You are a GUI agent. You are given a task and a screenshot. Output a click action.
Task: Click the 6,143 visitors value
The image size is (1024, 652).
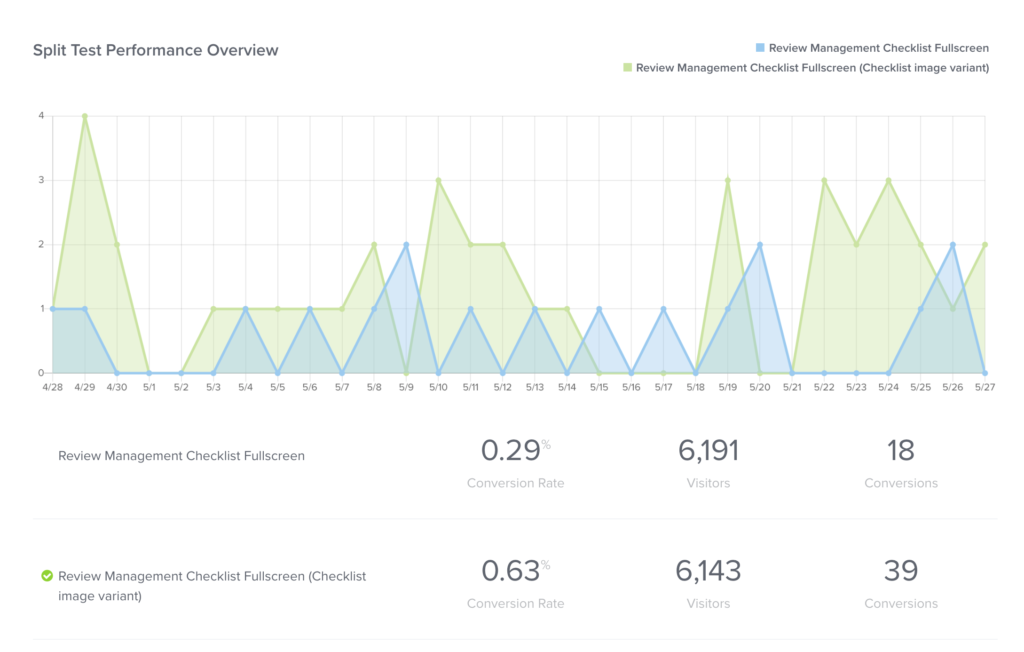(708, 571)
